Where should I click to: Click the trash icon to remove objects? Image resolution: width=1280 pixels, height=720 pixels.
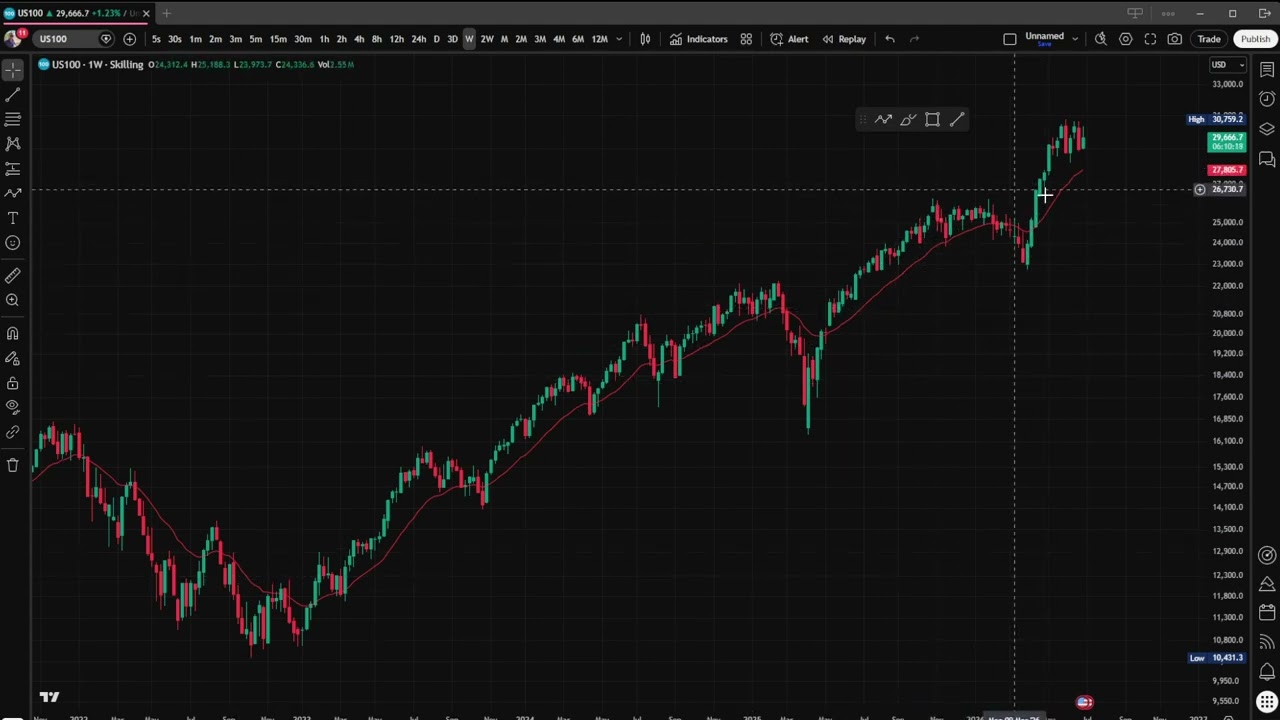[x=13, y=465]
